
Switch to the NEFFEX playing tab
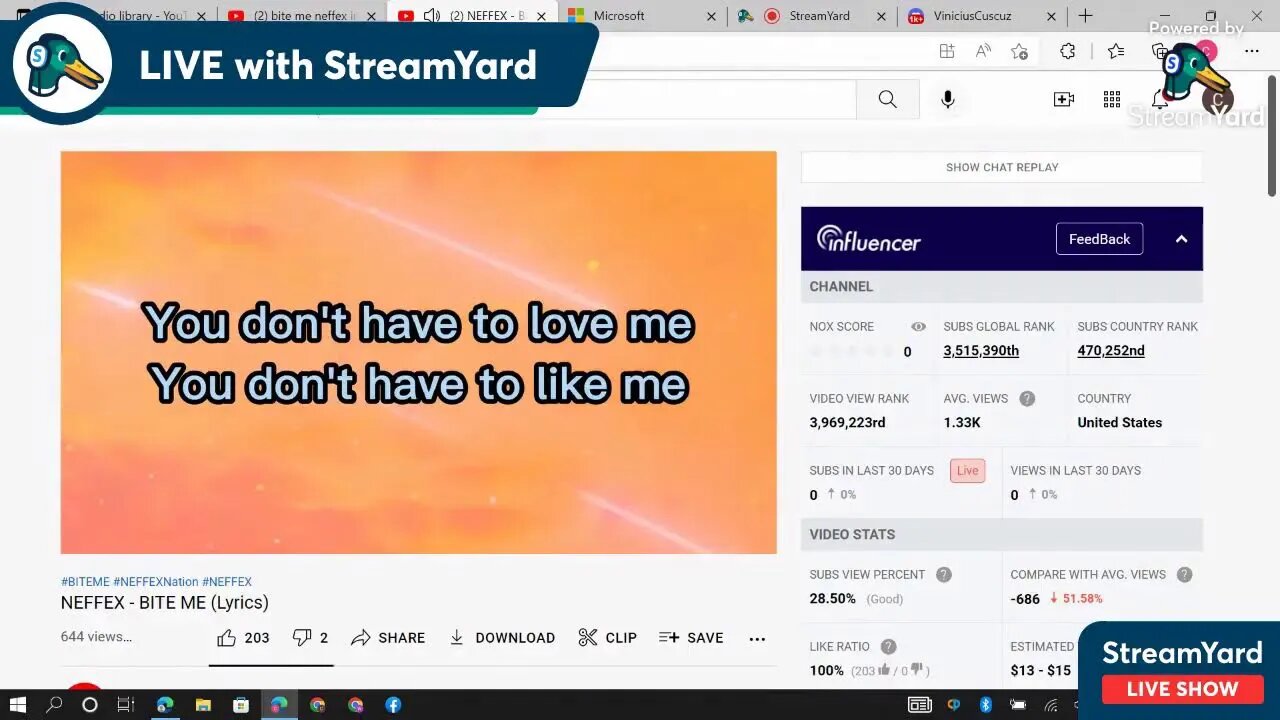(x=475, y=16)
